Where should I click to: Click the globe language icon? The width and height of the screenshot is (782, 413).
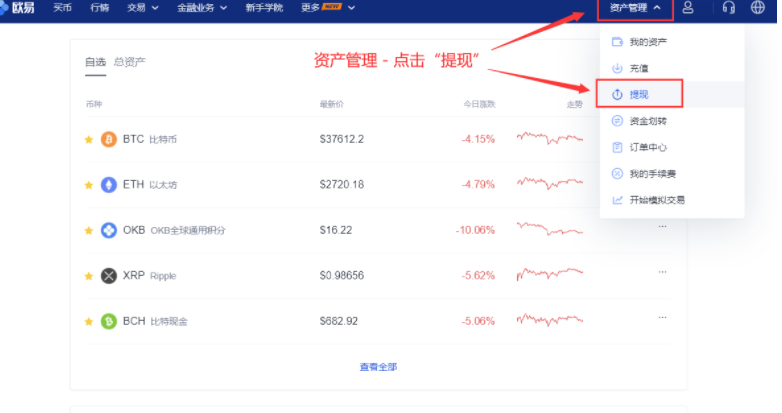(758, 8)
